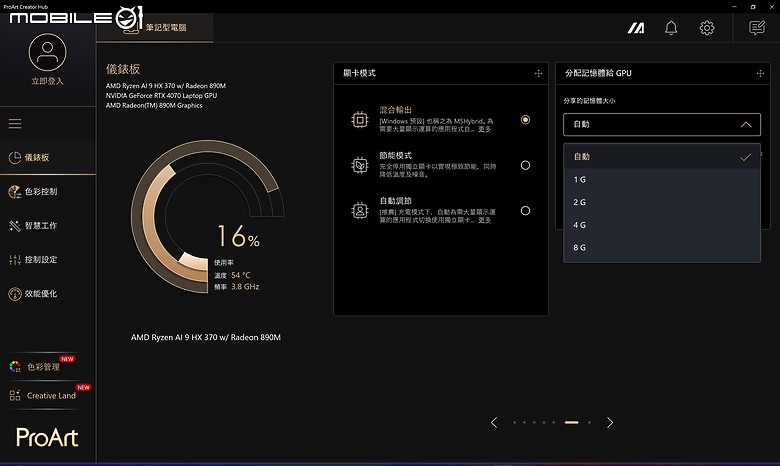This screenshot has height=466, width=780.
Task: Click the colorful color management ring icon
Action: pos(15,367)
